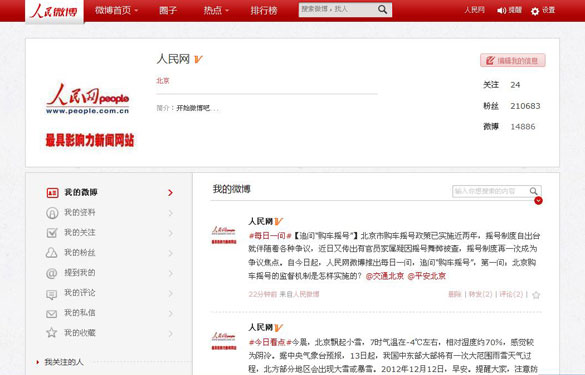Screen dimensions: 585x375
Task: Click the 人民微博 logo in header
Action: point(54,11)
